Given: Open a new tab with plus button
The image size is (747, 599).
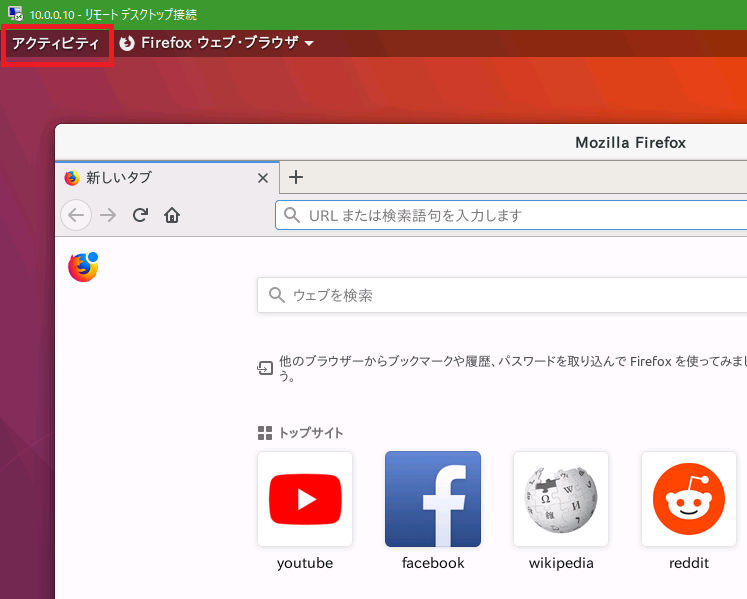Looking at the screenshot, I should (296, 177).
